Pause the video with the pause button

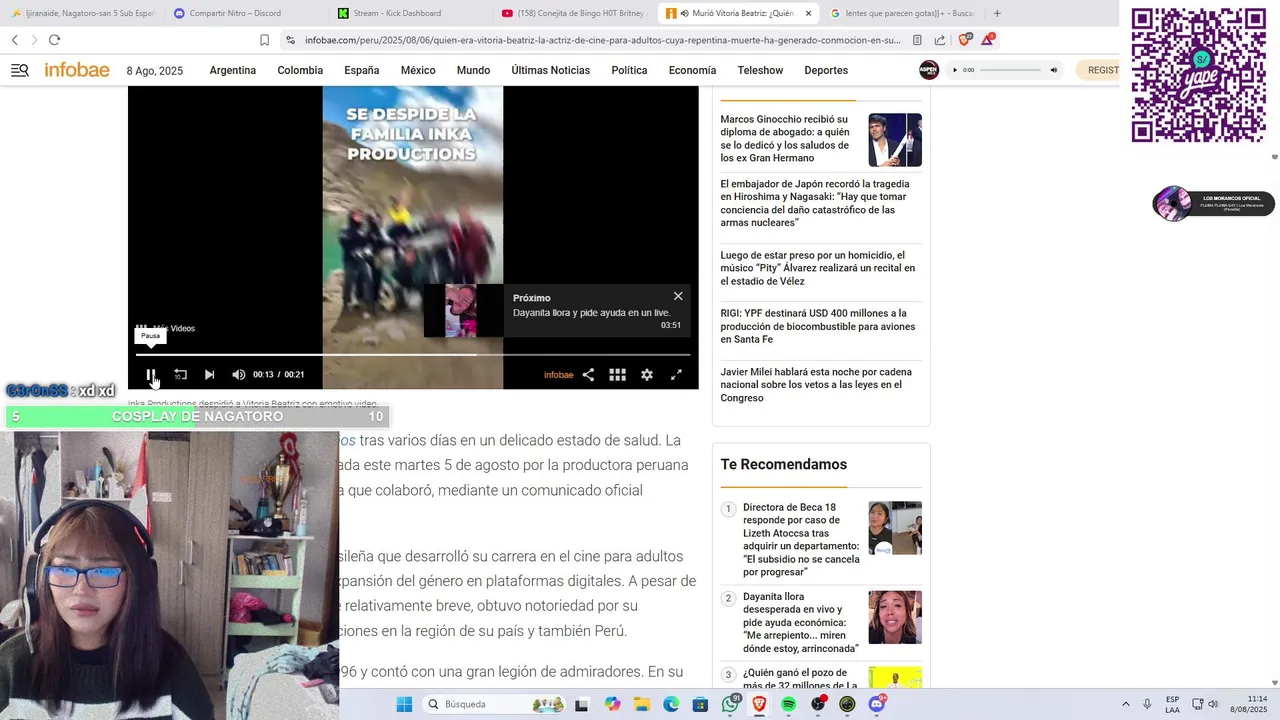pyautogui.click(x=151, y=375)
